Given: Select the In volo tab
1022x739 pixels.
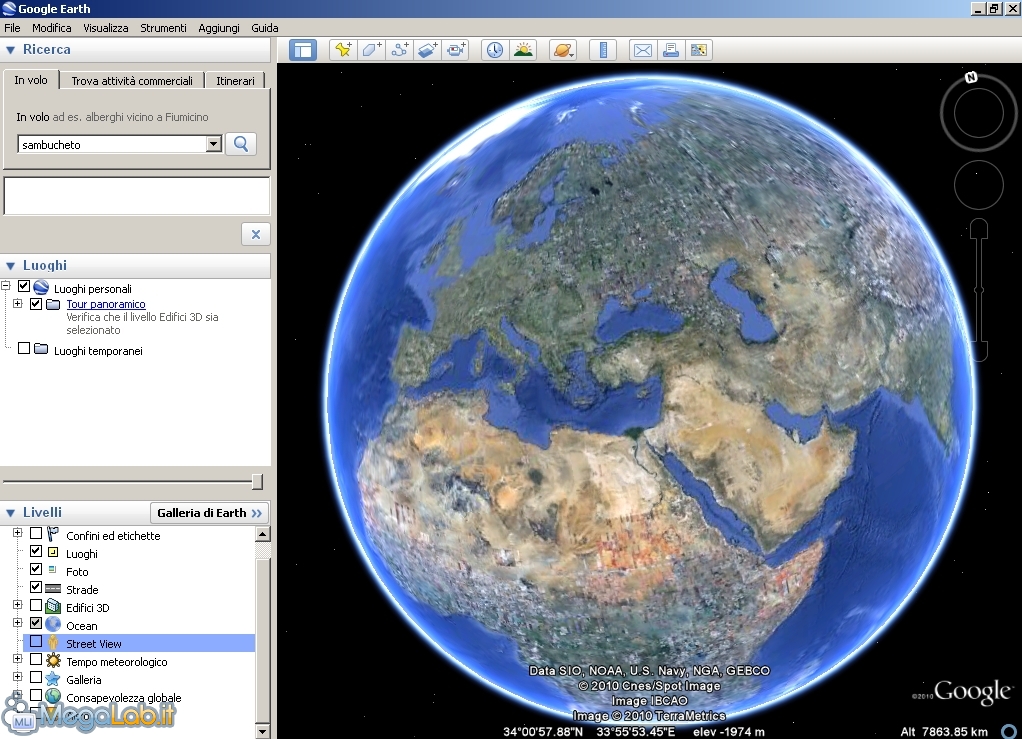Looking at the screenshot, I should [31, 80].
